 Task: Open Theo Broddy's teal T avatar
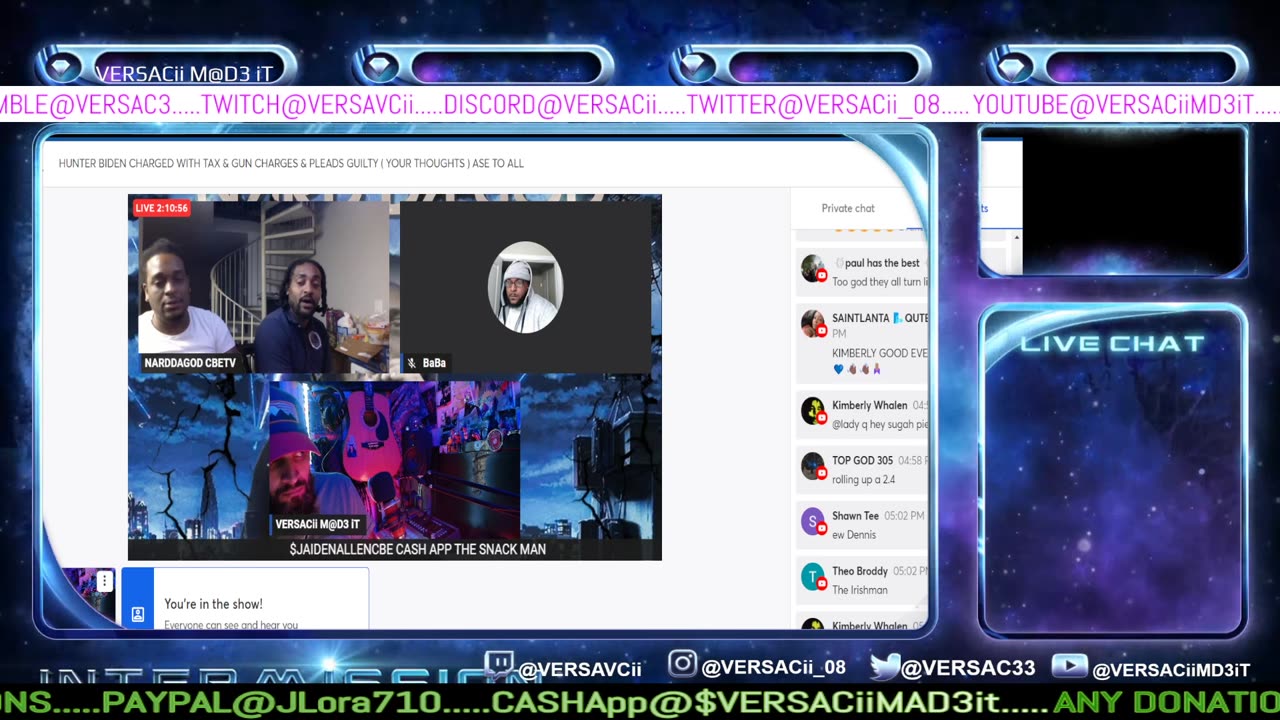(x=813, y=576)
